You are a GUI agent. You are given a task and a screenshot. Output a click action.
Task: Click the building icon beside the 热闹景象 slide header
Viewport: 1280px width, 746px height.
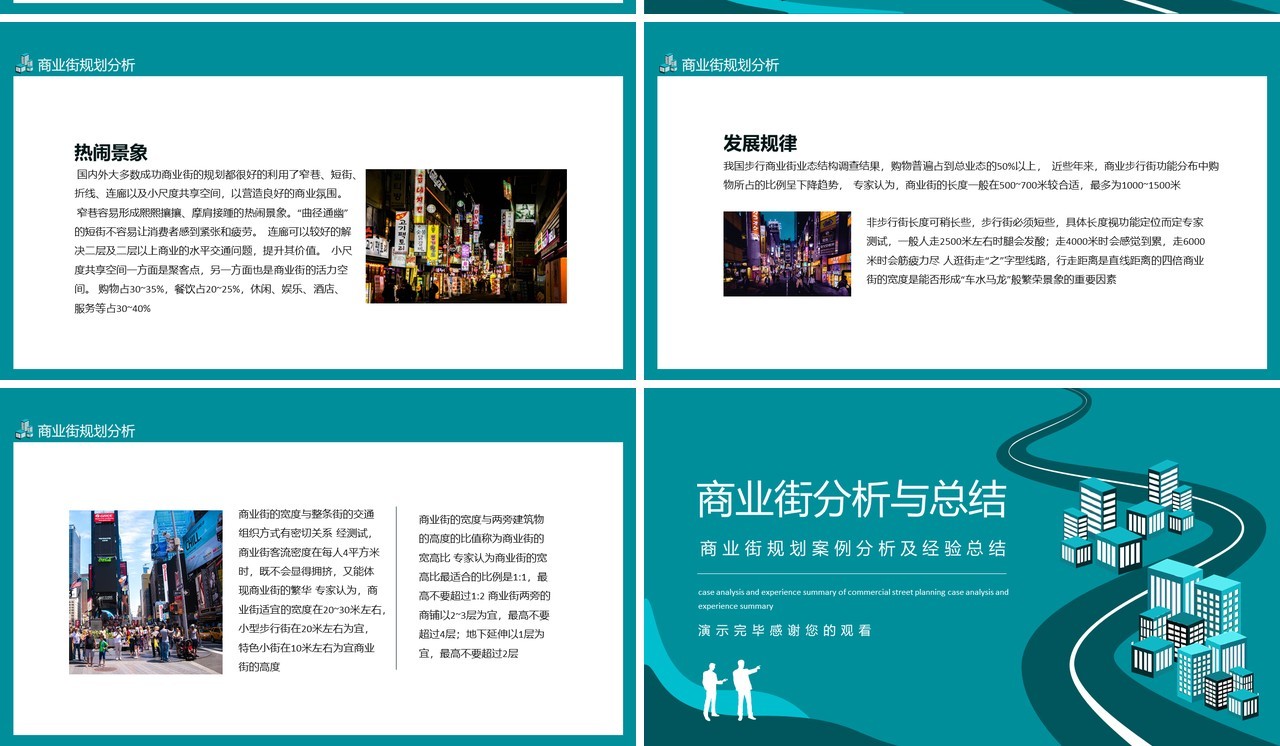tap(25, 64)
